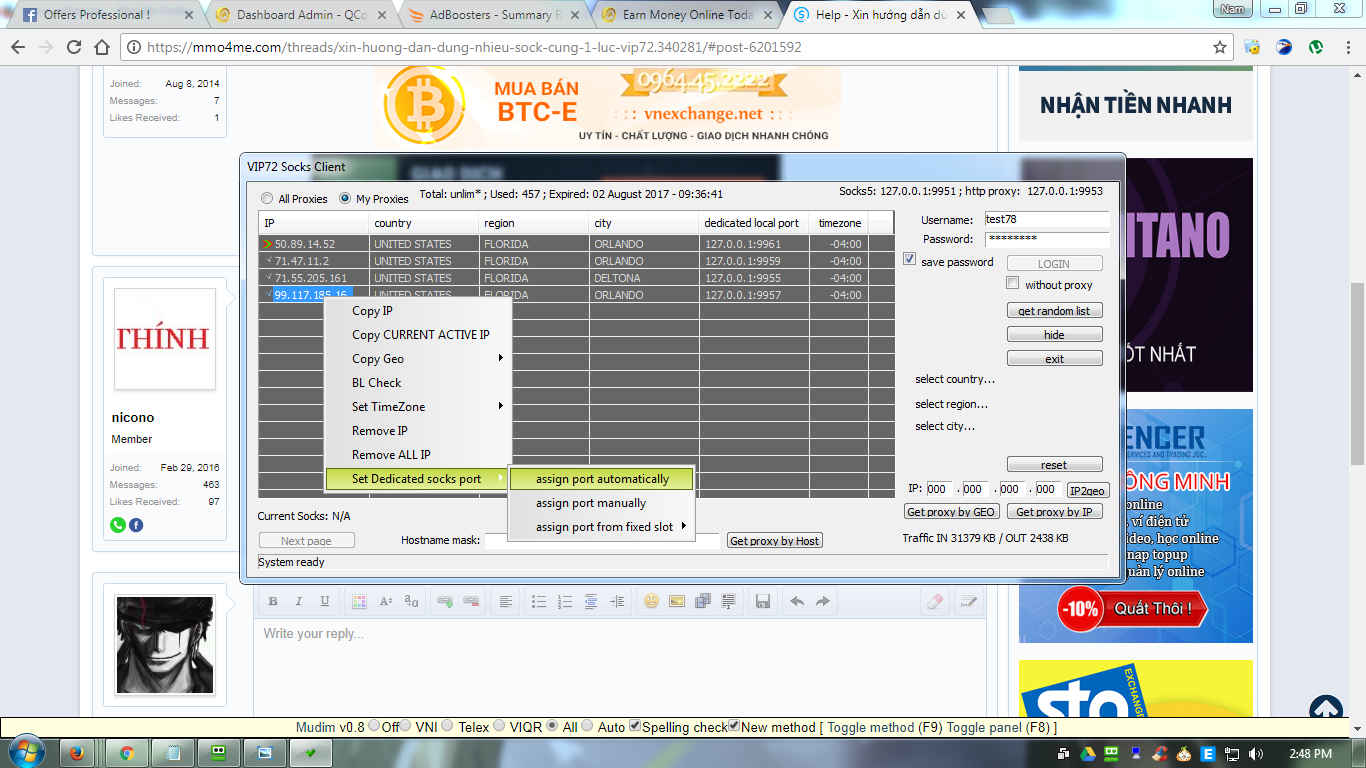The image size is (1366, 768).
Task: Open select region dropdown
Action: (951, 404)
